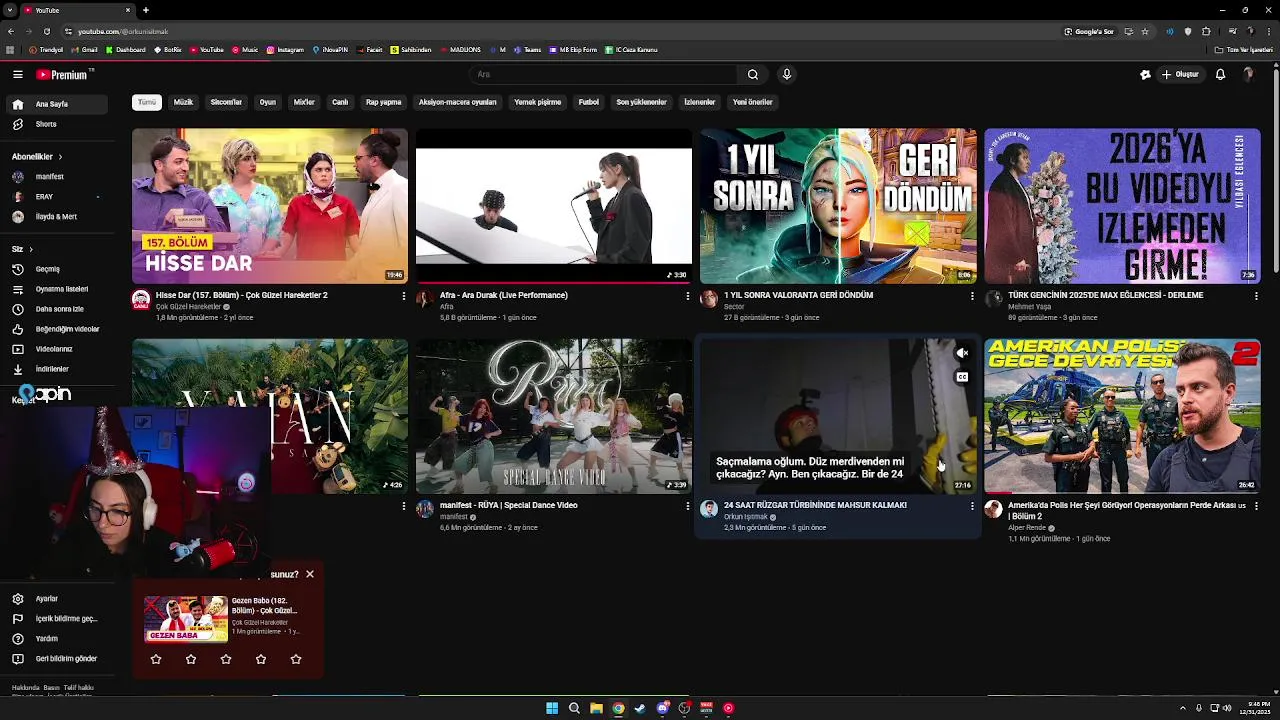The image size is (1280, 720).
Task: Open the Windows Start button
Action: 552,708
